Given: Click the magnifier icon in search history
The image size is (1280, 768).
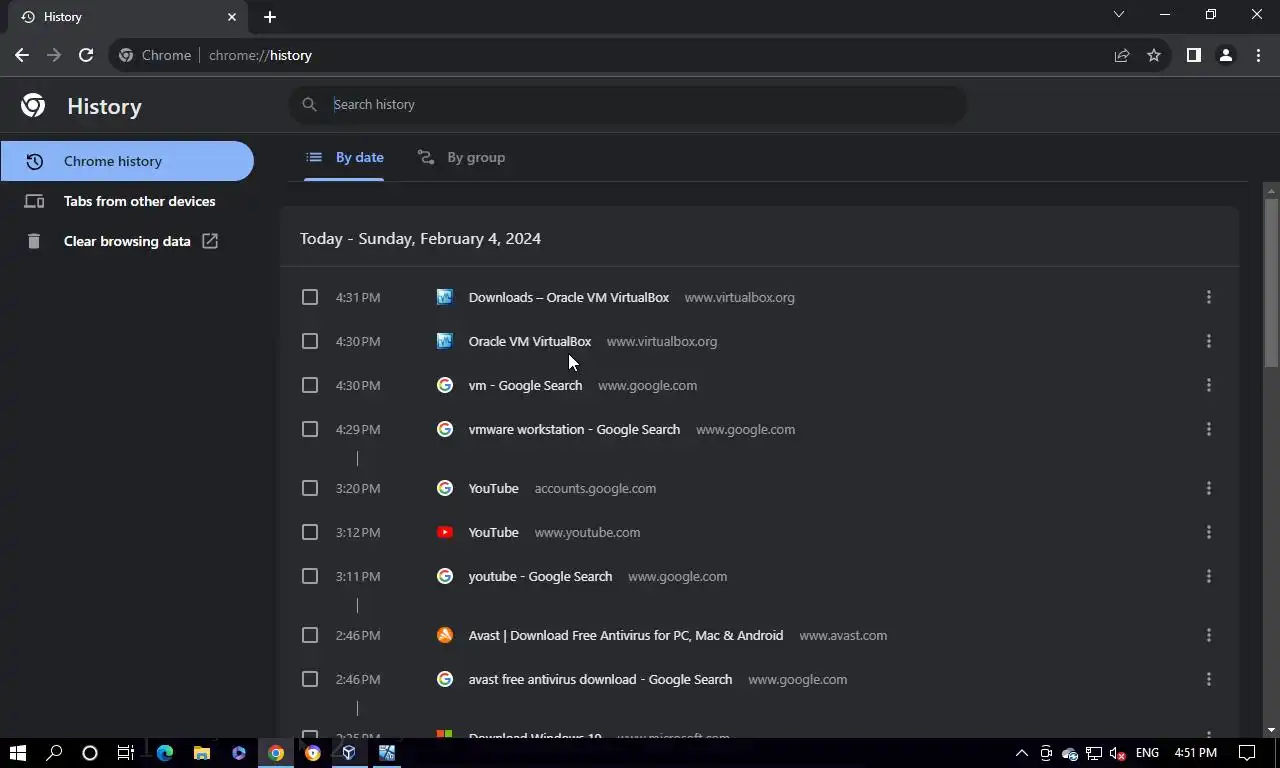Looking at the screenshot, I should 310,104.
